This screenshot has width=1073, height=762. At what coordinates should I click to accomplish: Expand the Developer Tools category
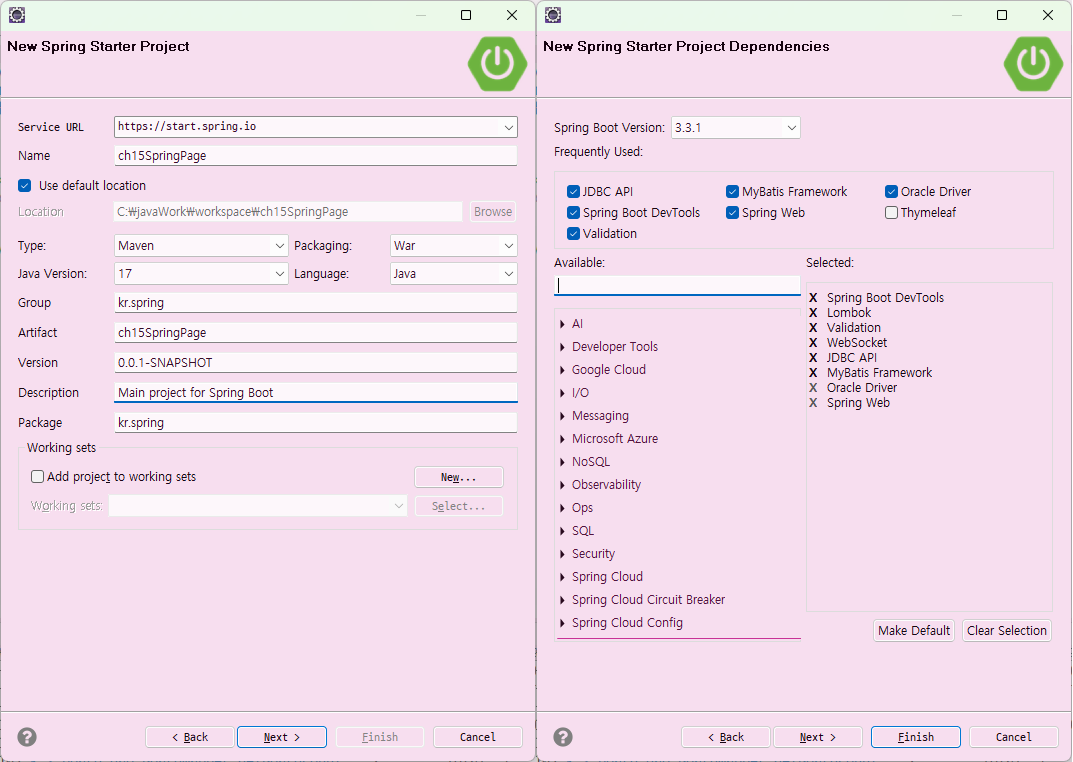[563, 347]
